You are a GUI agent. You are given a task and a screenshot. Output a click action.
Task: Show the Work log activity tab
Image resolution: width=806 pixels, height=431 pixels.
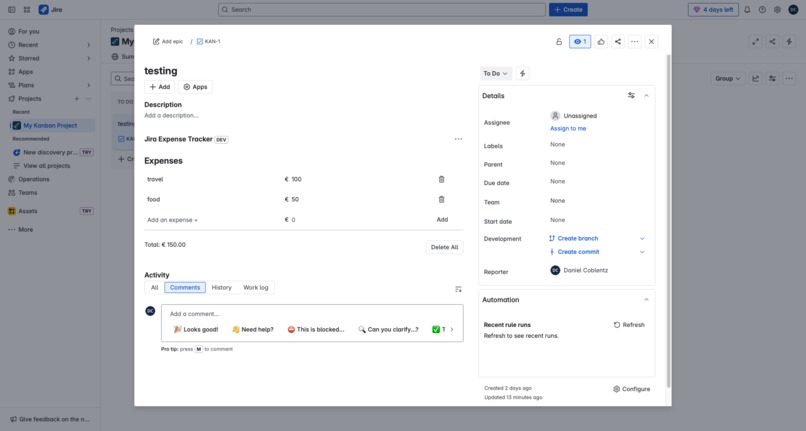(x=255, y=288)
